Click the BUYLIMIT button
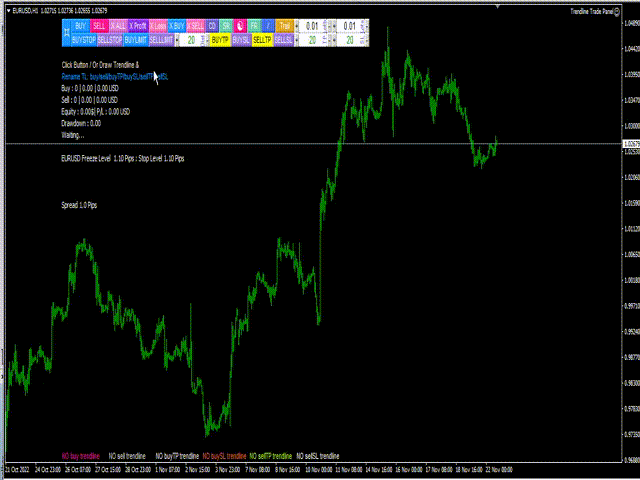The image size is (640, 480). [x=136, y=40]
